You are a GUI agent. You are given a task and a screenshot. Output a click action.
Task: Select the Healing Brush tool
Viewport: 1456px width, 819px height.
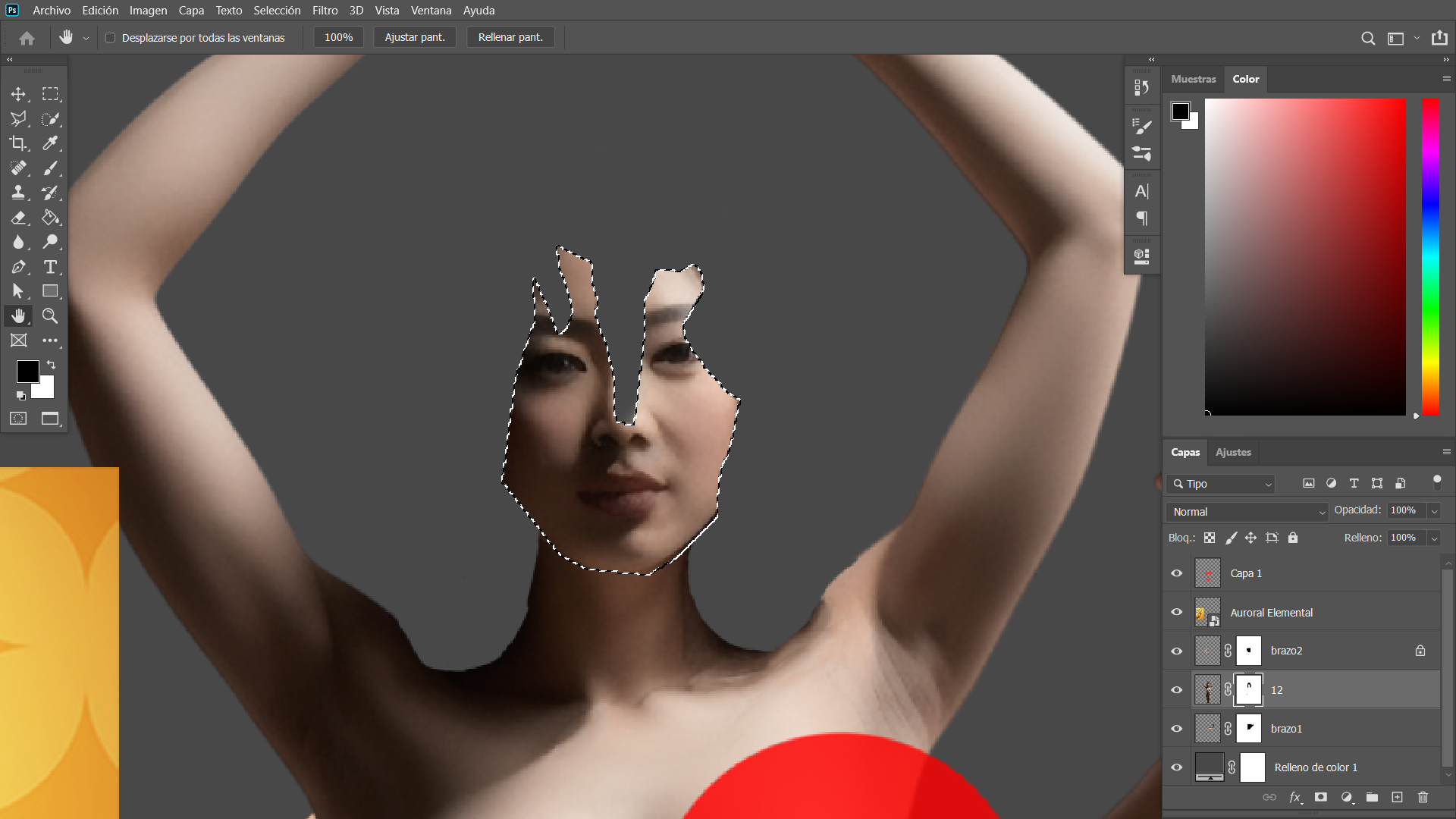pos(18,168)
